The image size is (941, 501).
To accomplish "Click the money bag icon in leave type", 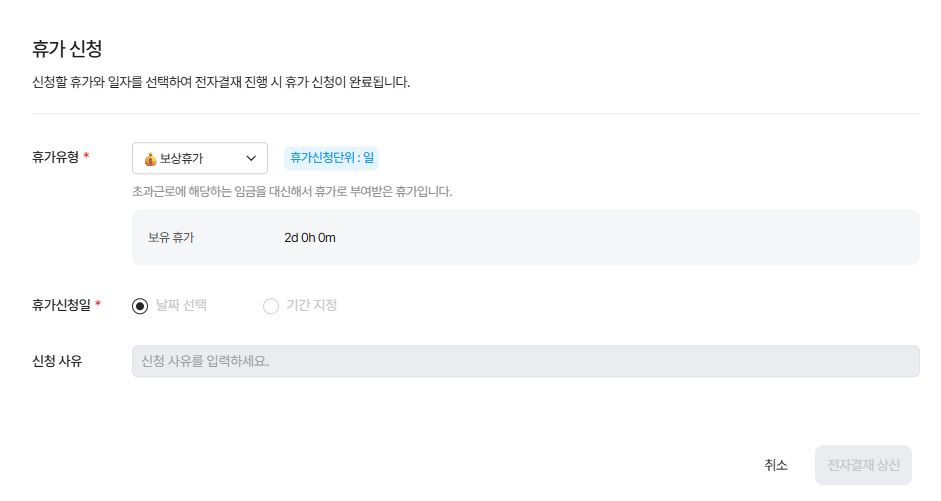I will coord(150,159).
